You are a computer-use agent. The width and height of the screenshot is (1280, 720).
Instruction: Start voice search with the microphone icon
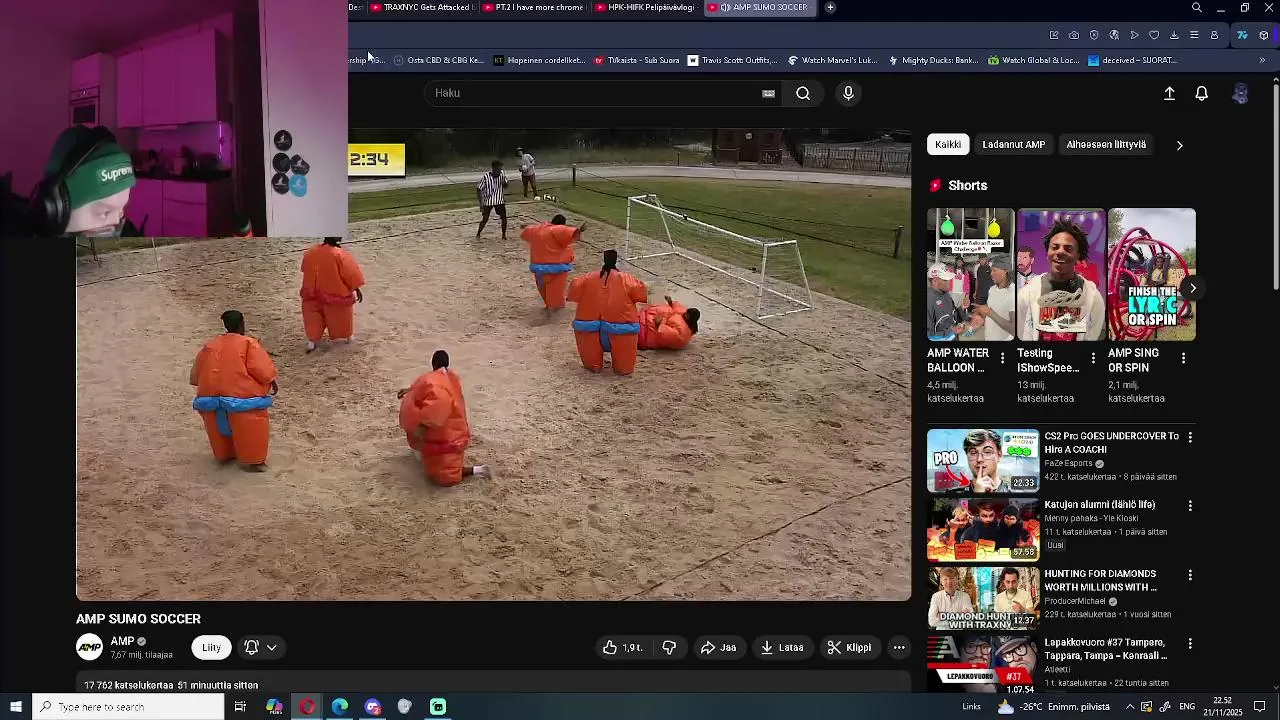(x=848, y=93)
